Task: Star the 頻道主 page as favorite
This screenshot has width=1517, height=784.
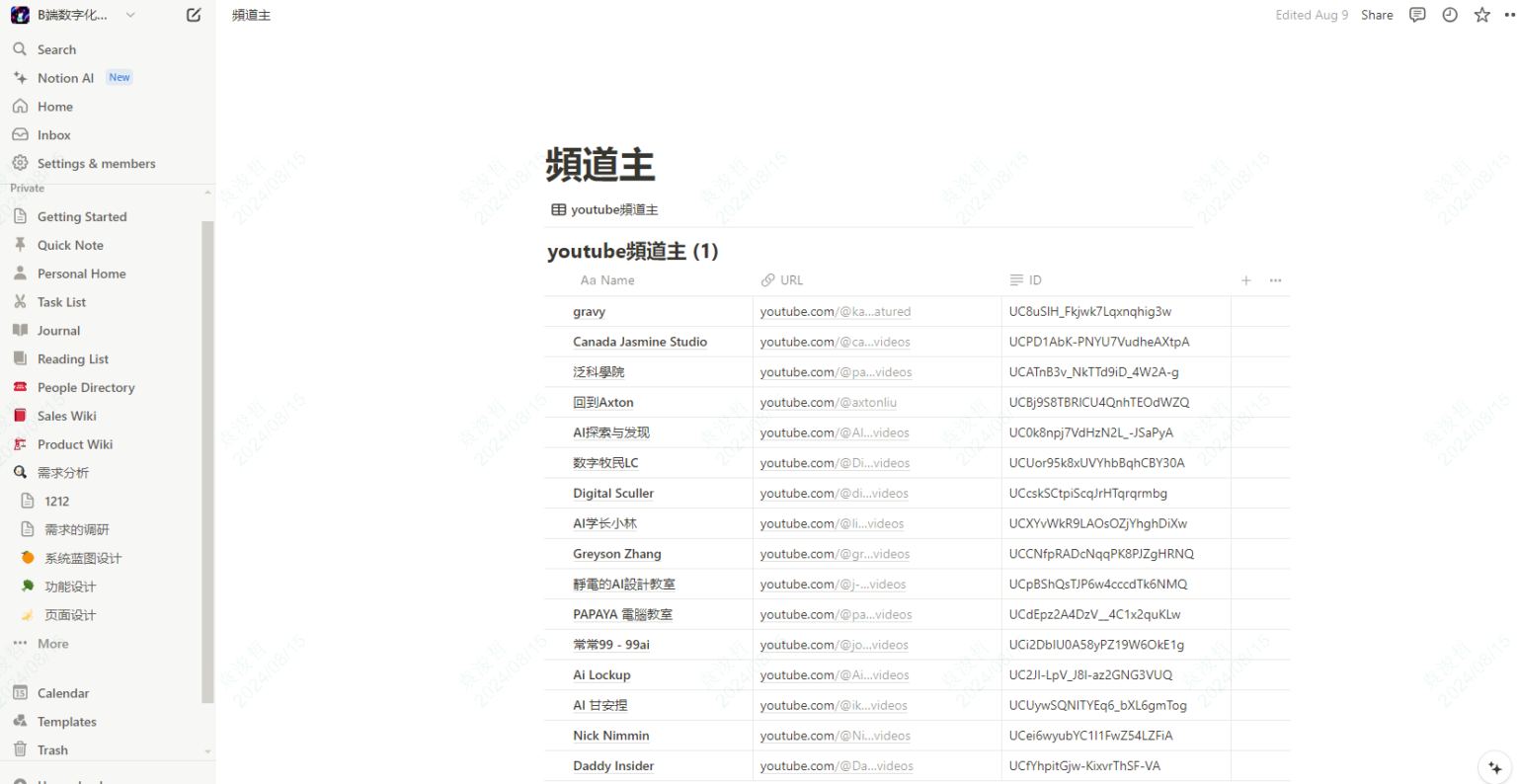Action: [1481, 14]
